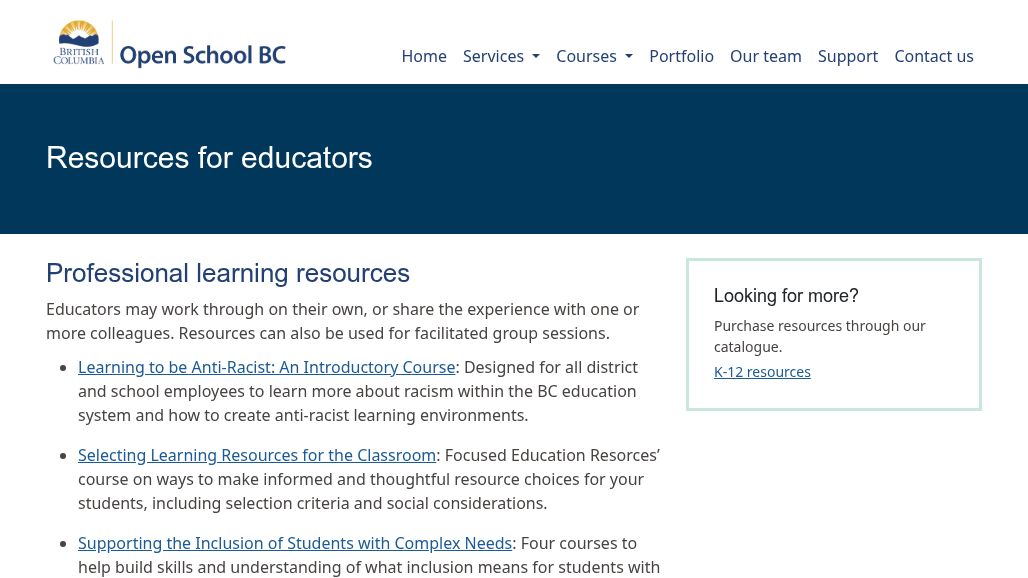Click the catalogue purchase description text

pos(820,336)
